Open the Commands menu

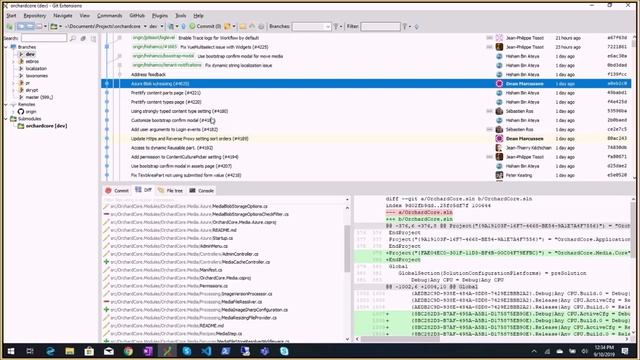coord(109,16)
